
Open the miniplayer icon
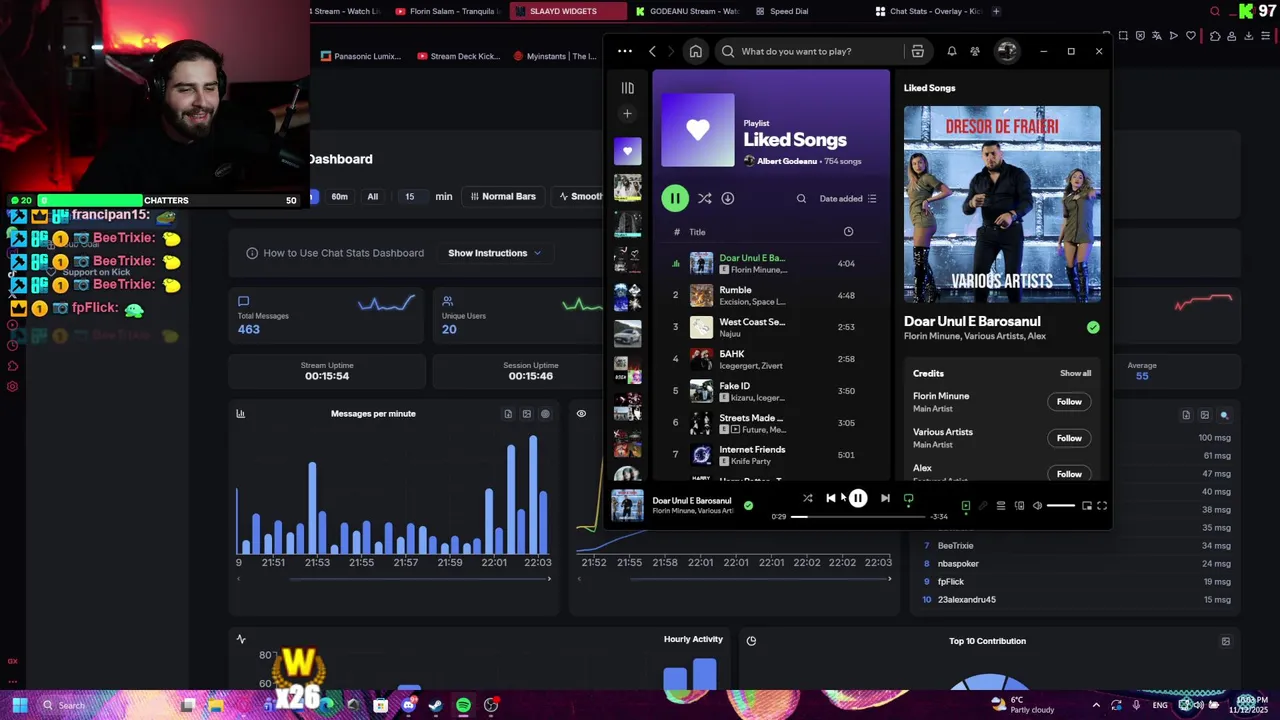[x=1087, y=506]
